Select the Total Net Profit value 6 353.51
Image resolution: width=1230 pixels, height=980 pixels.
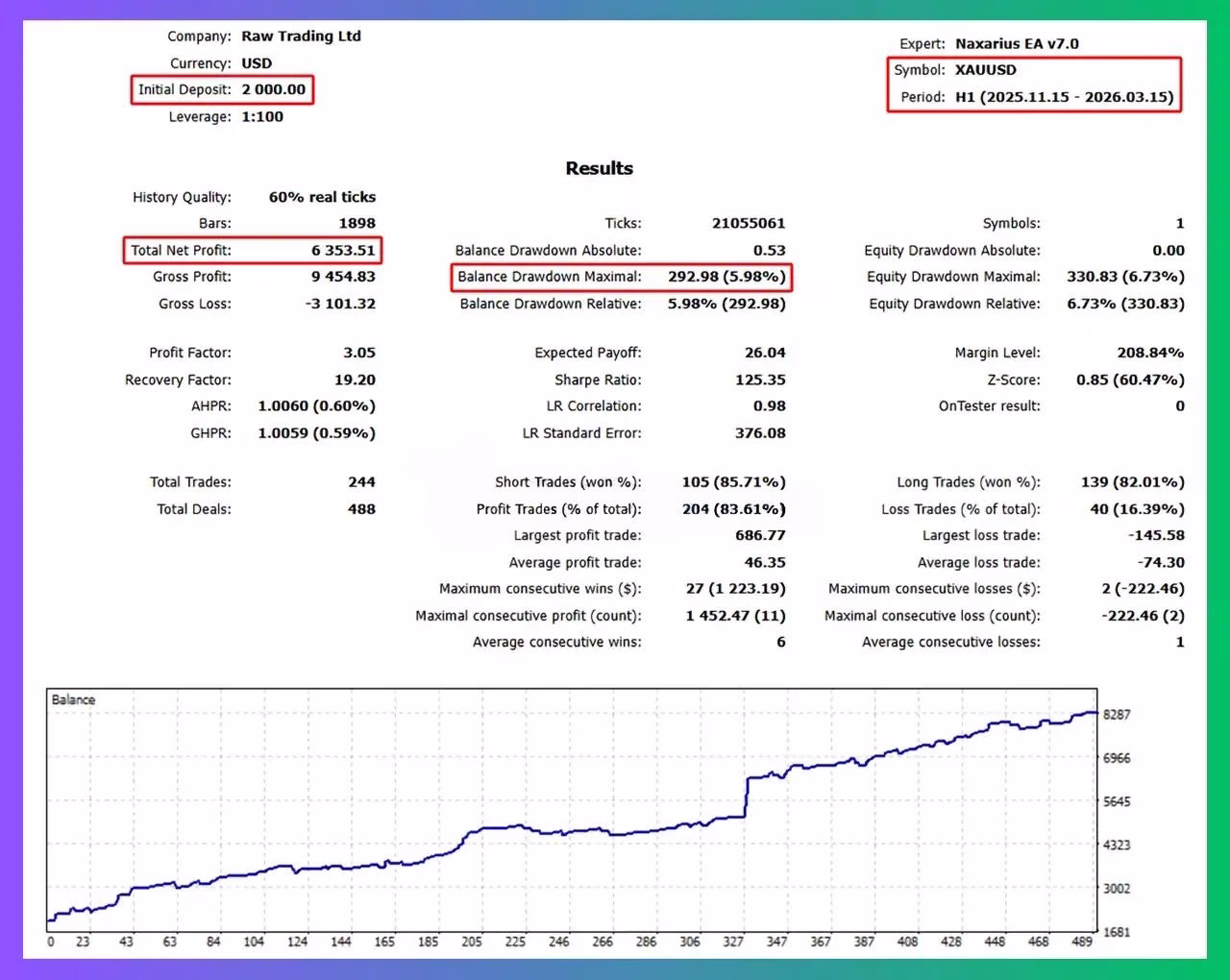(x=342, y=250)
